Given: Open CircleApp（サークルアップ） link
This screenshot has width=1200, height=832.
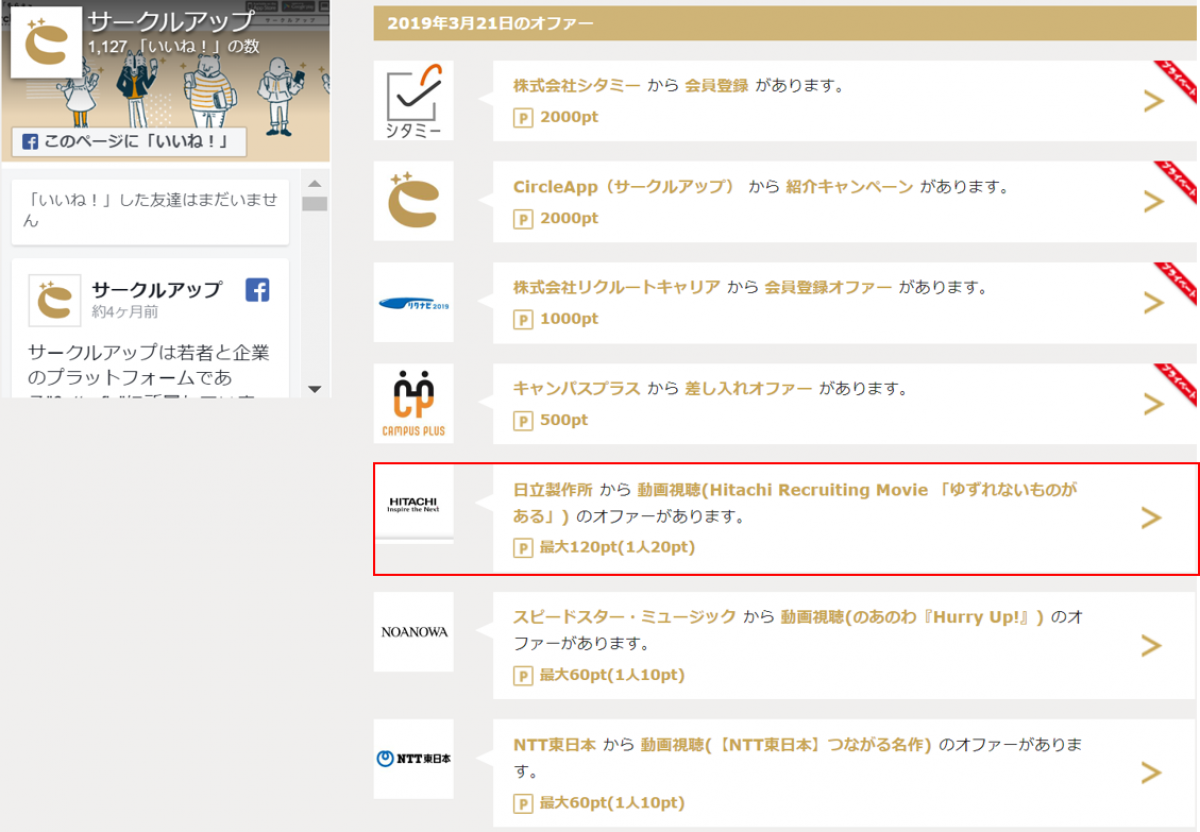Looking at the screenshot, I should (x=624, y=186).
